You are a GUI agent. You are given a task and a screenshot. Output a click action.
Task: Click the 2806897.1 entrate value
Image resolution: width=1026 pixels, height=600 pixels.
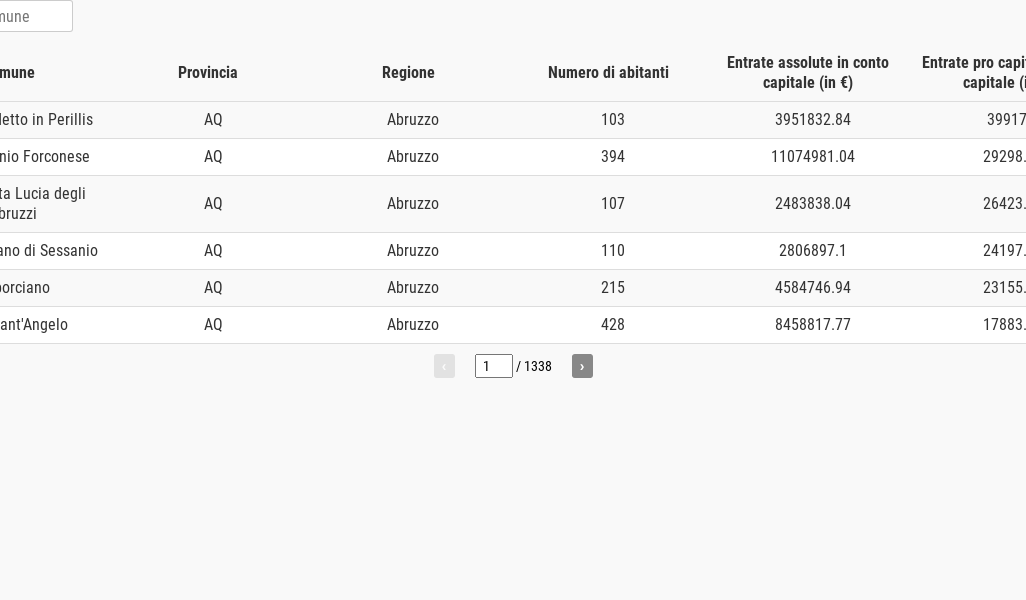point(813,251)
